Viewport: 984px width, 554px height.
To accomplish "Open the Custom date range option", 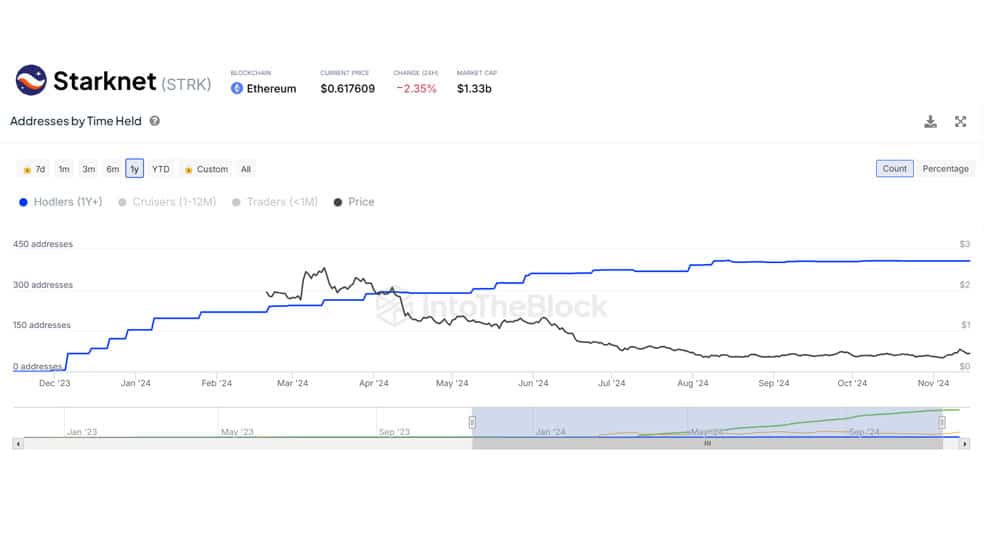I will click(x=206, y=169).
